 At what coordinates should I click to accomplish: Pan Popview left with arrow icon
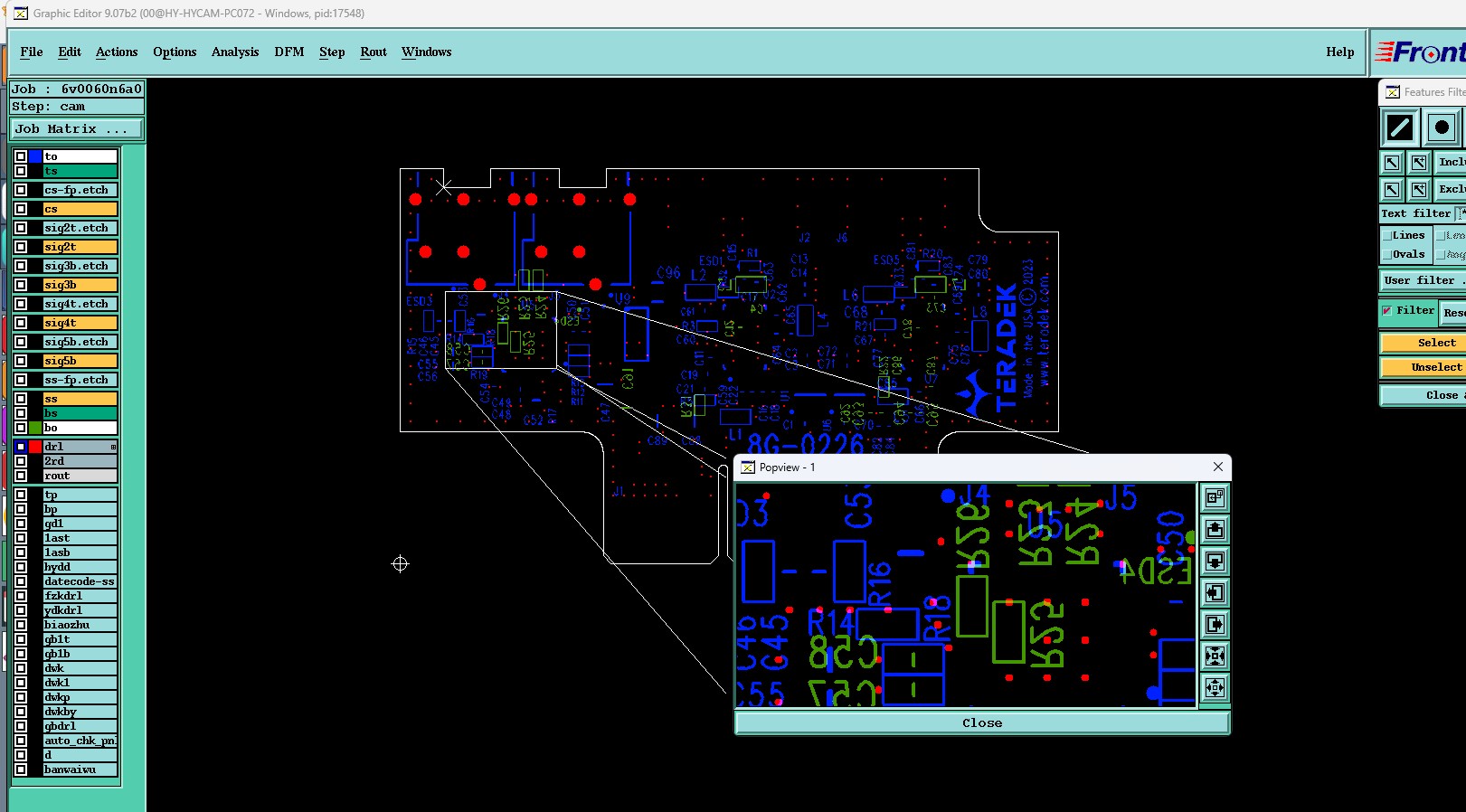(1215, 592)
